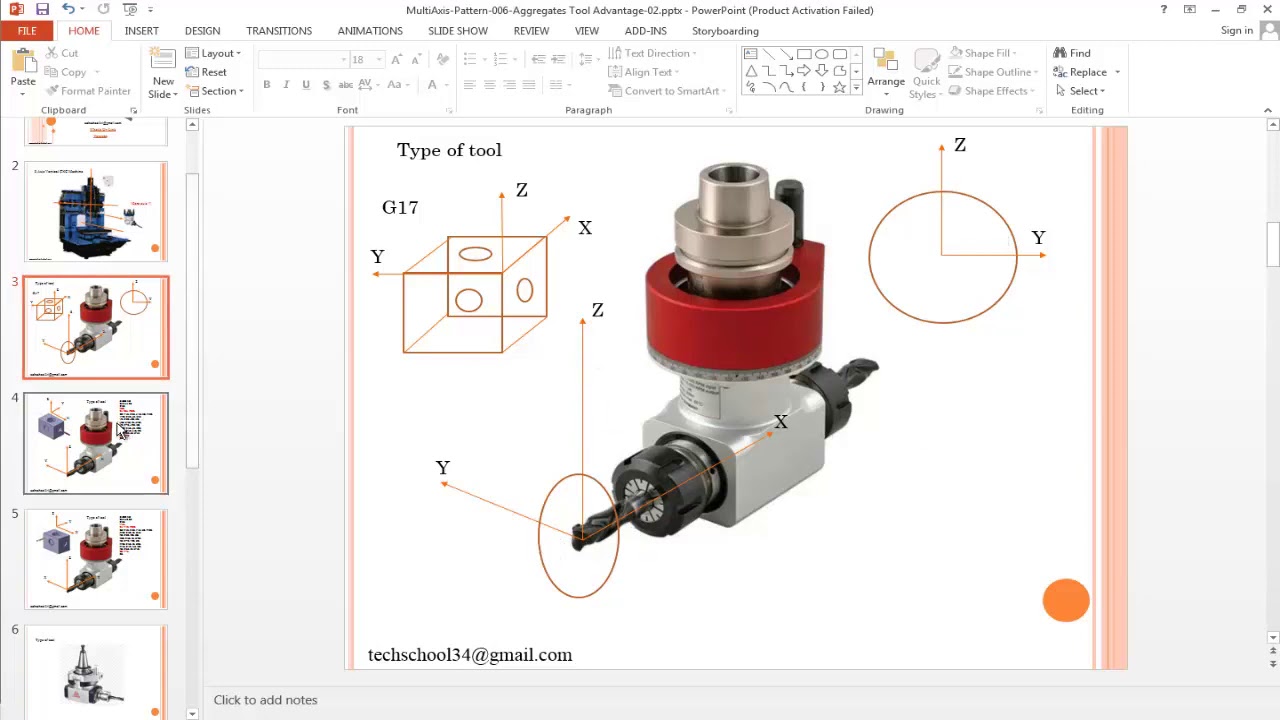Toggle Justify paragraph alignment
This screenshot has width=1280, height=720.
[x=529, y=85]
